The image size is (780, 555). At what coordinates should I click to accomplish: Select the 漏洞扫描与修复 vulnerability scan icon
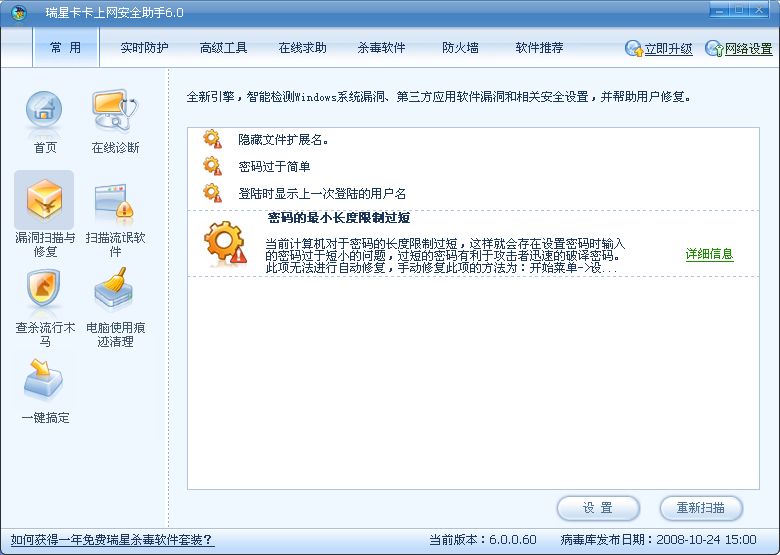pyautogui.click(x=44, y=200)
